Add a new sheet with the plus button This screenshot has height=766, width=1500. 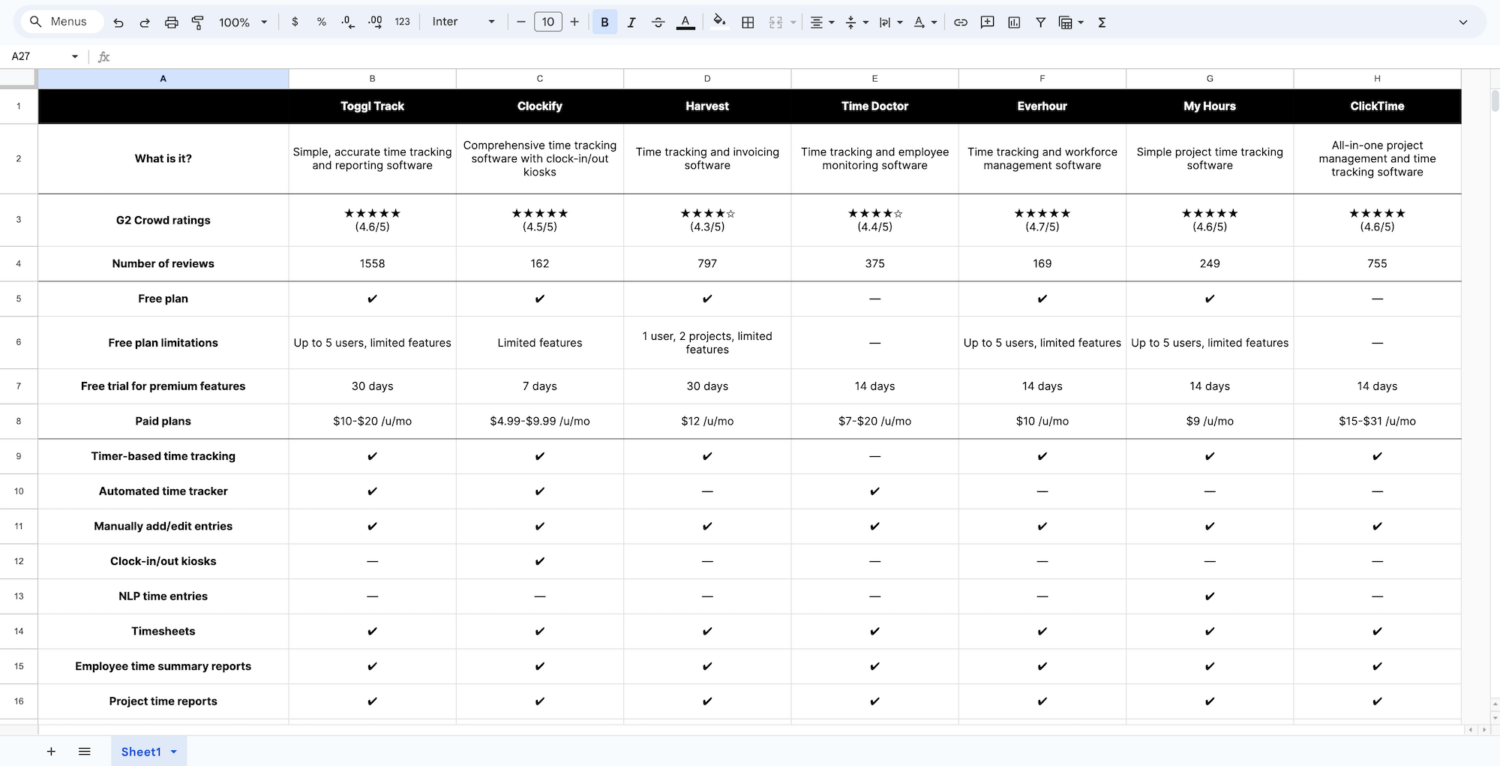(x=51, y=751)
